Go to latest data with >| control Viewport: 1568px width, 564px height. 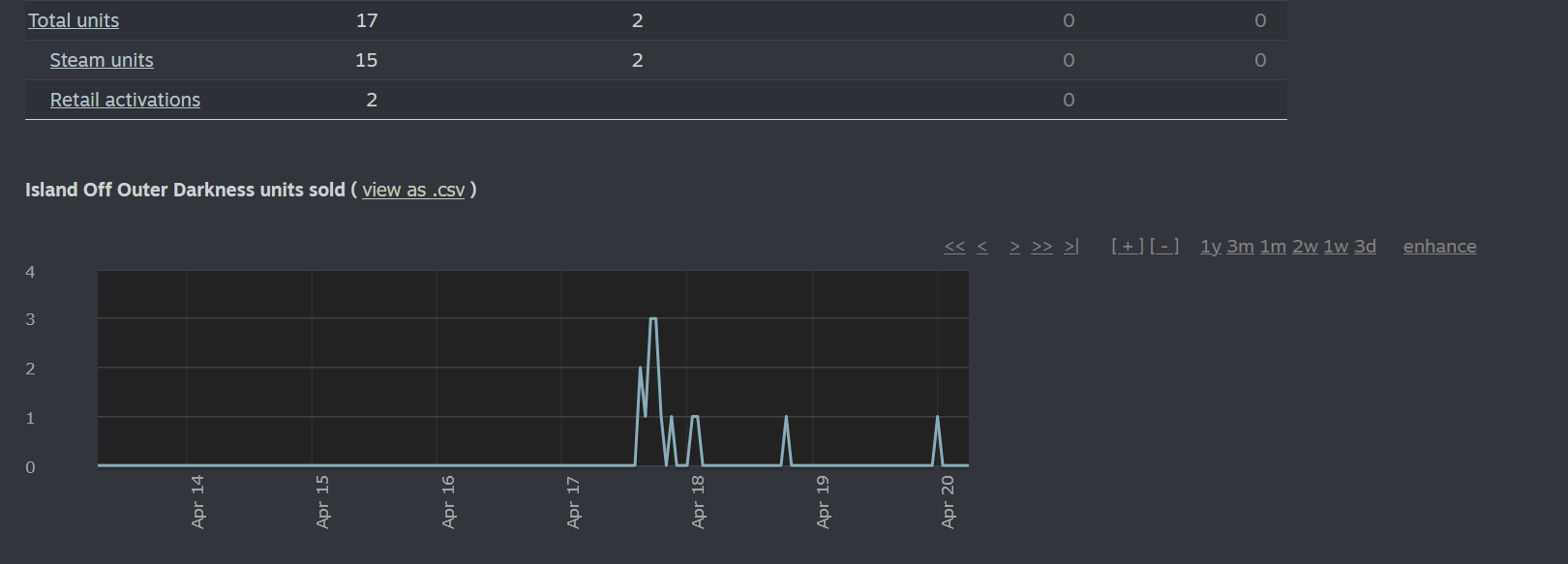point(1070,247)
